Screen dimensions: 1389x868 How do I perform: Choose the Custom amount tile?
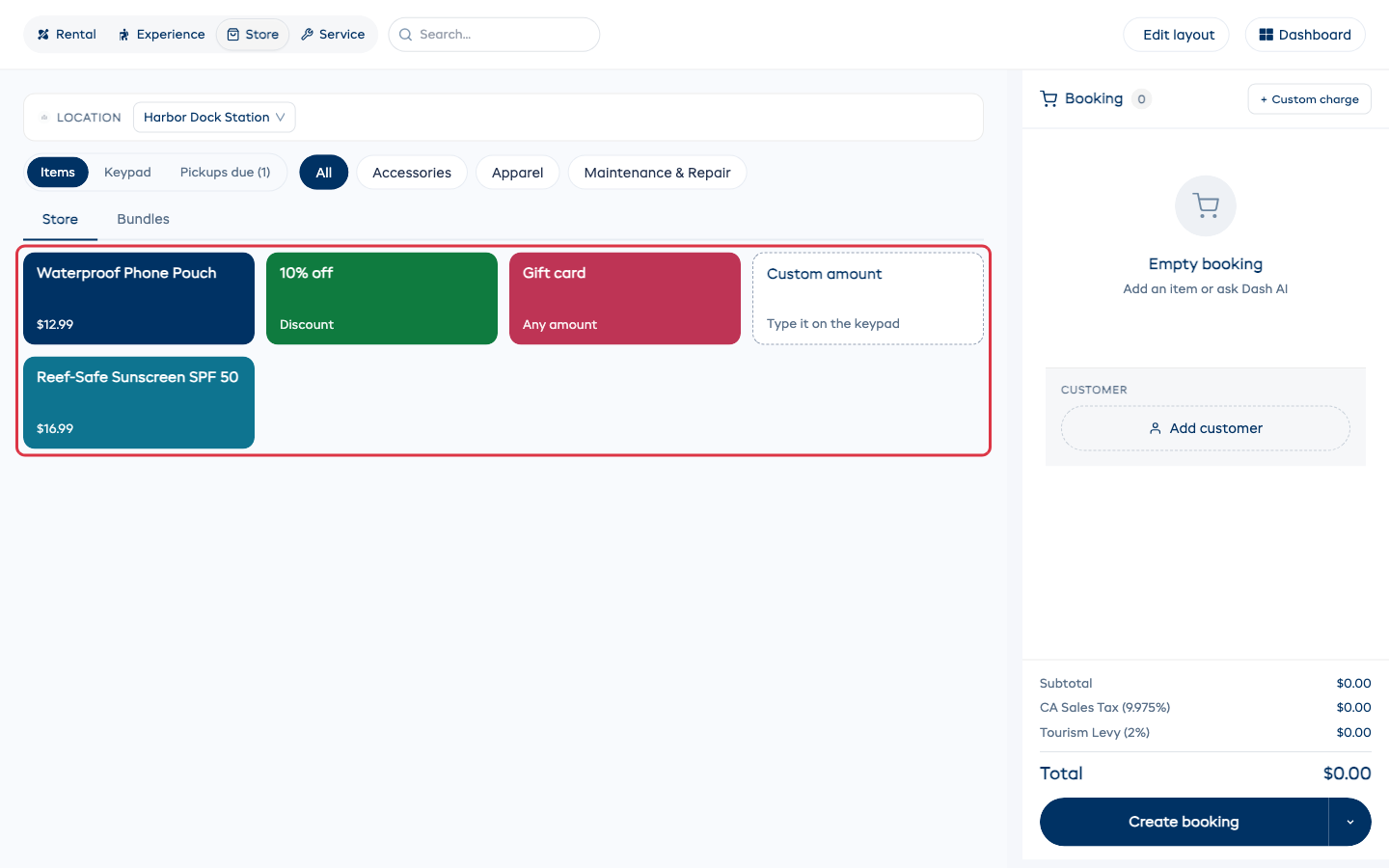pyautogui.click(x=868, y=298)
